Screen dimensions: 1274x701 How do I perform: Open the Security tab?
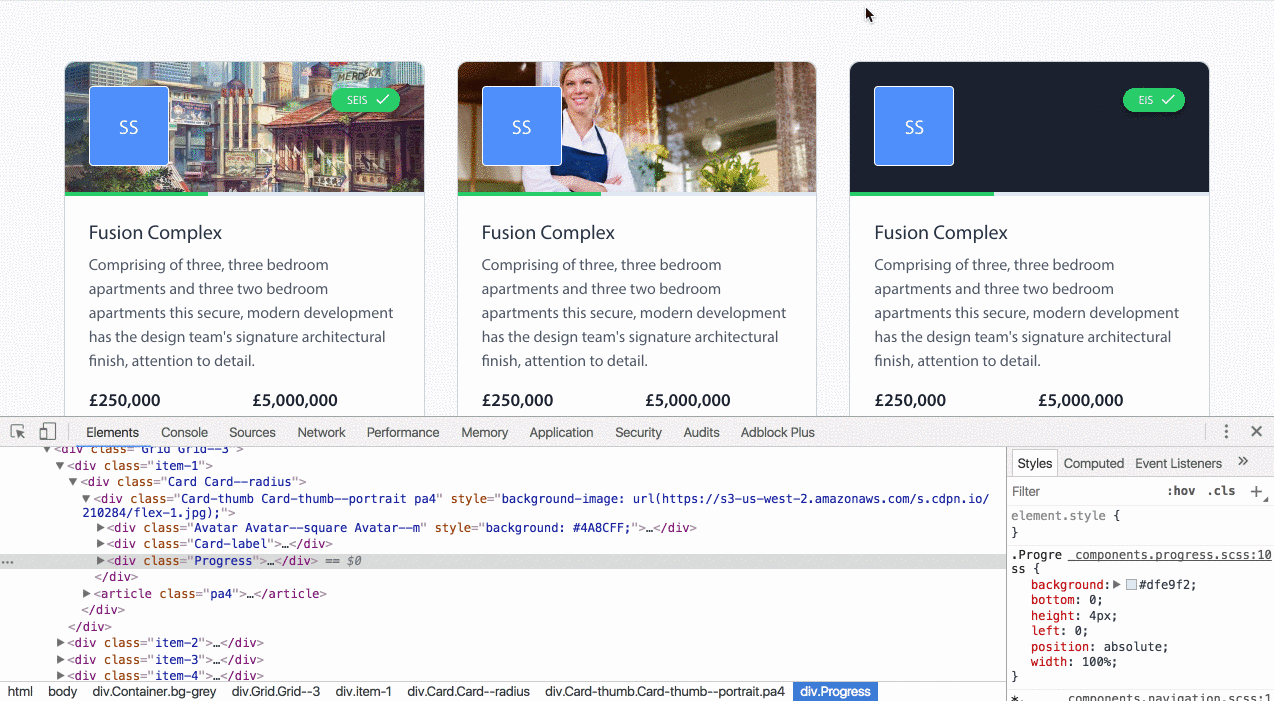[x=638, y=432]
